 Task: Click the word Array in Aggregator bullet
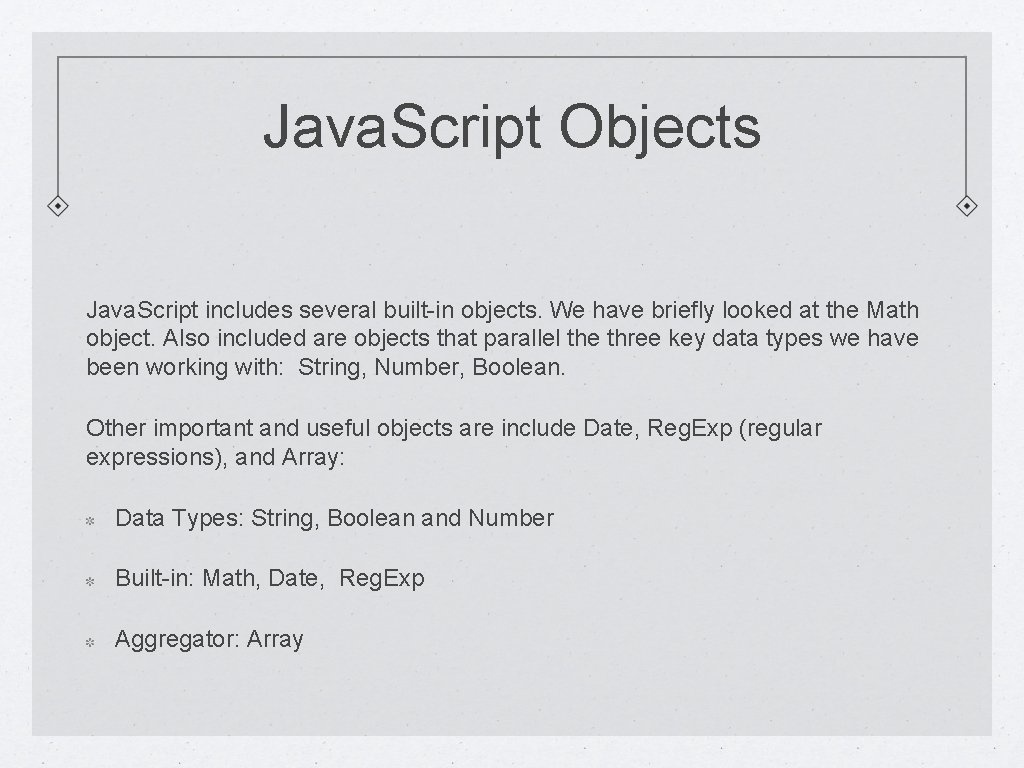(274, 639)
